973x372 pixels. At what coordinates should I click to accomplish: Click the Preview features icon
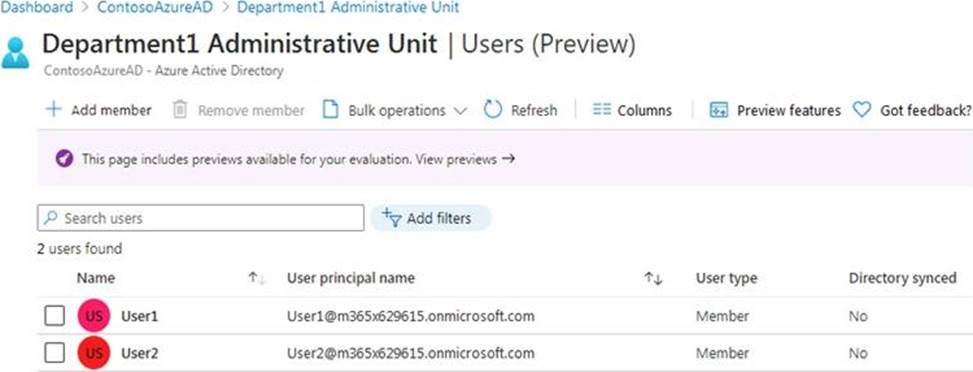tap(719, 110)
